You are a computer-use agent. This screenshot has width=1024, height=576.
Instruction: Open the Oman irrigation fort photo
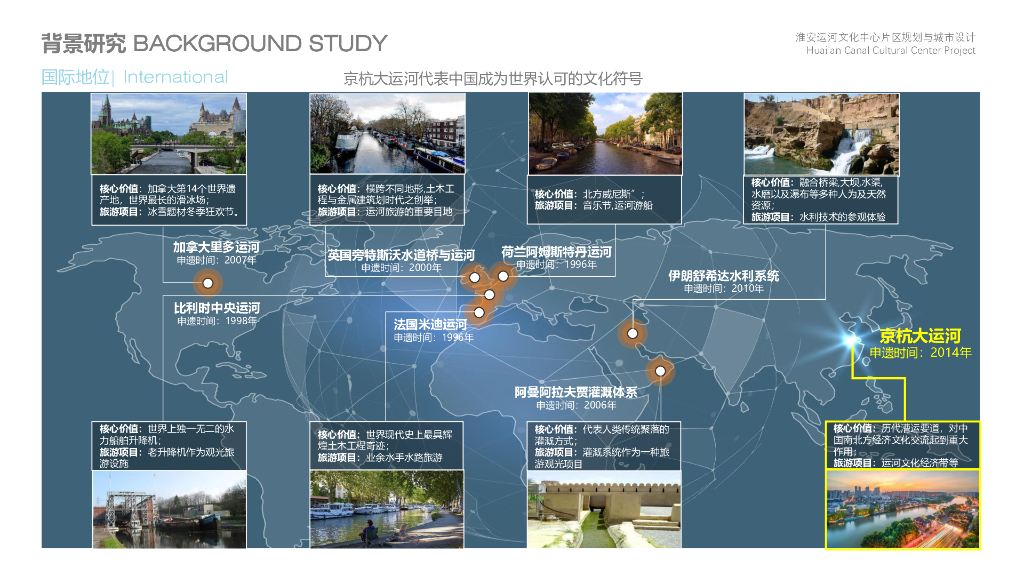click(604, 509)
